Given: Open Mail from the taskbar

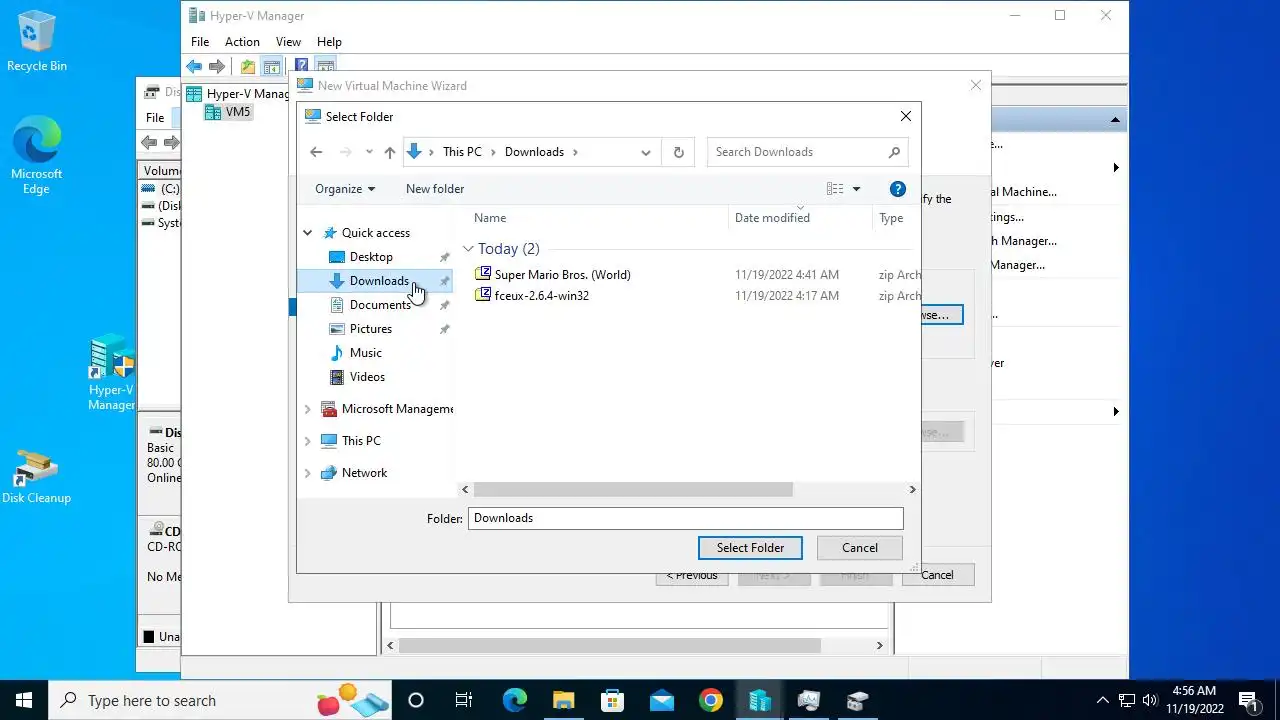Looking at the screenshot, I should click(661, 700).
